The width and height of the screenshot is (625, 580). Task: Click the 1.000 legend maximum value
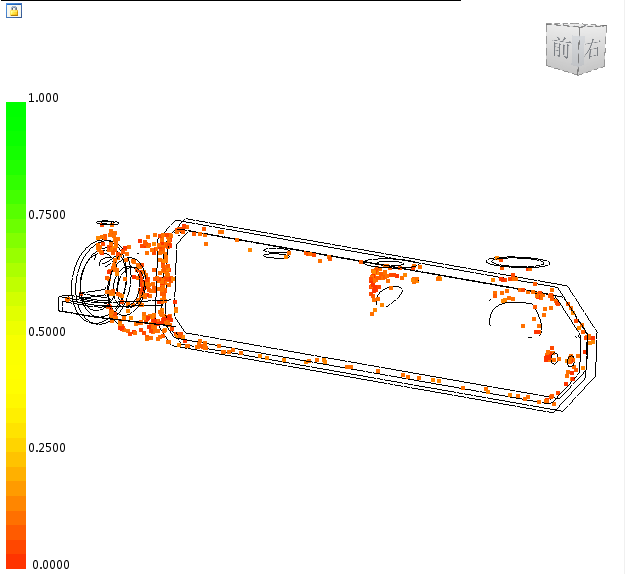click(43, 98)
